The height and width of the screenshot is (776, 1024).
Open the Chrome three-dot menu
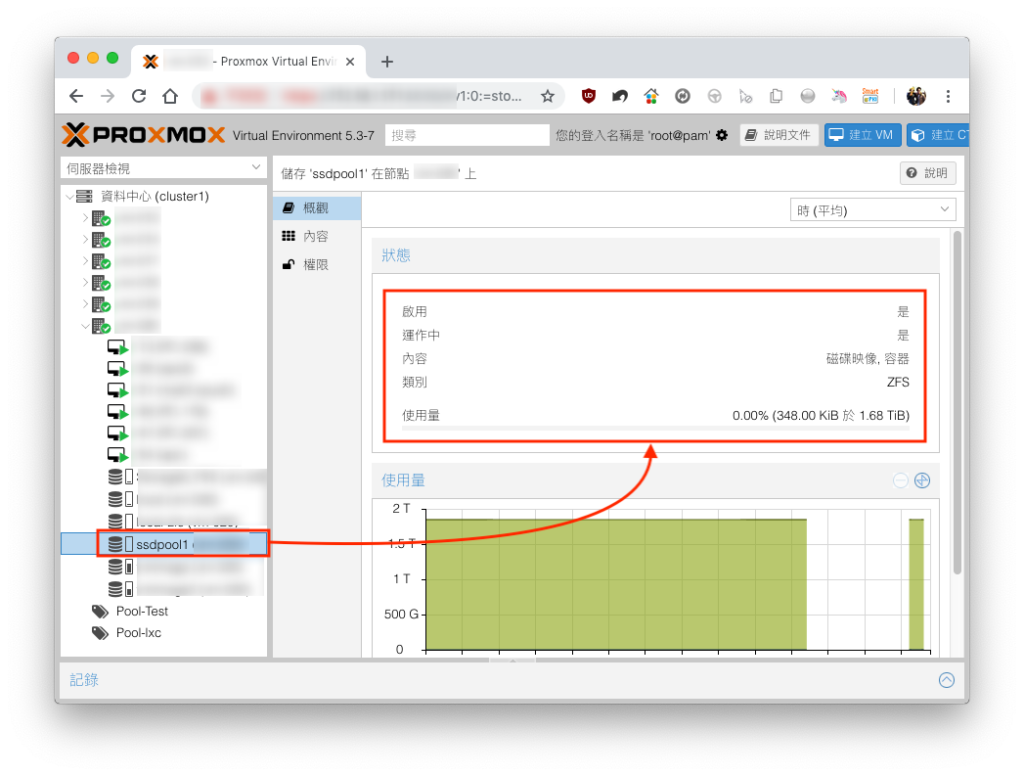(x=948, y=96)
